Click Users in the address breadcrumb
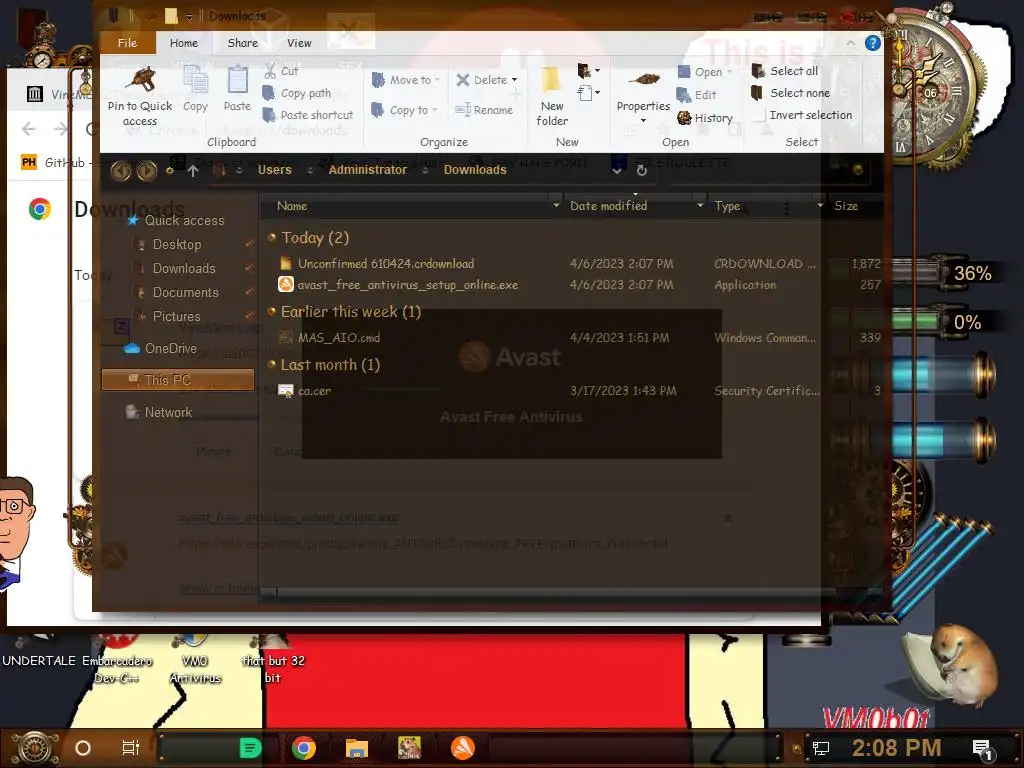This screenshot has width=1024, height=768. click(274, 170)
